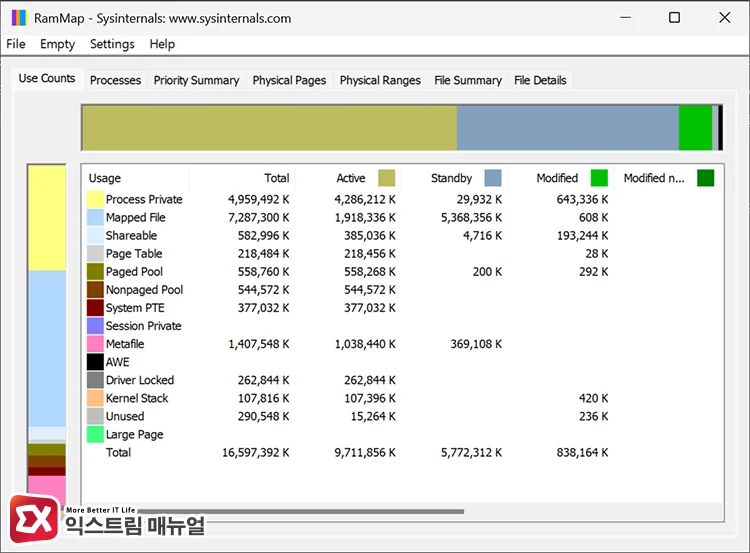
Task: Click the Process Private Modified 643,336 K
Action: [x=582, y=199]
